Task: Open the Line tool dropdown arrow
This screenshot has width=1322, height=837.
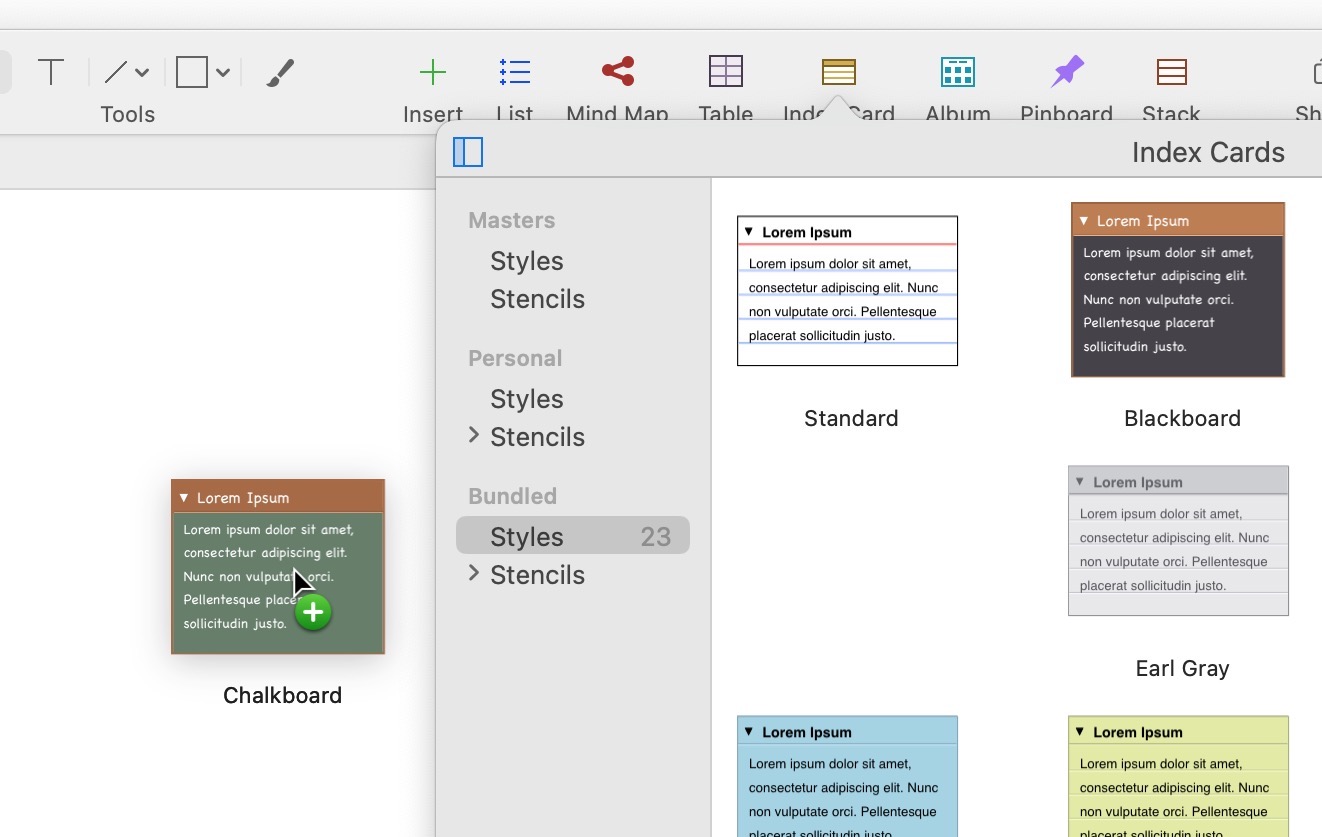Action: tap(142, 72)
